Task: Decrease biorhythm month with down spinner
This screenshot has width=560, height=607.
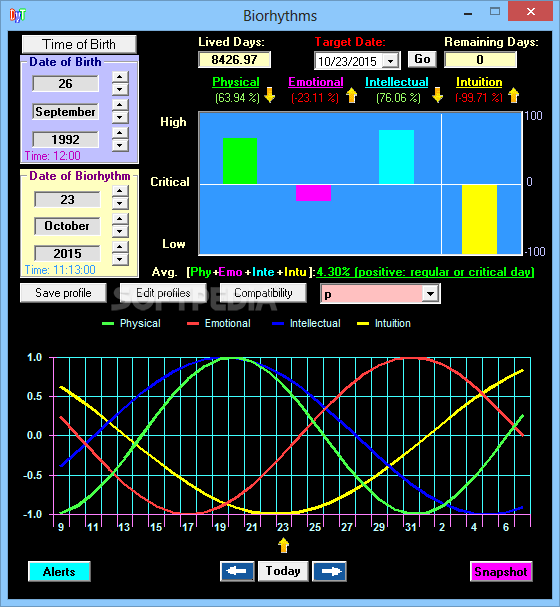Action: (120, 232)
